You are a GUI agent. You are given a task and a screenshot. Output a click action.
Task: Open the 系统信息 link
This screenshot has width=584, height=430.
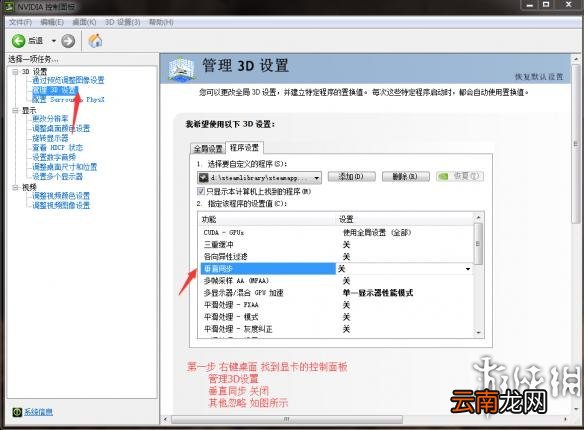point(38,412)
